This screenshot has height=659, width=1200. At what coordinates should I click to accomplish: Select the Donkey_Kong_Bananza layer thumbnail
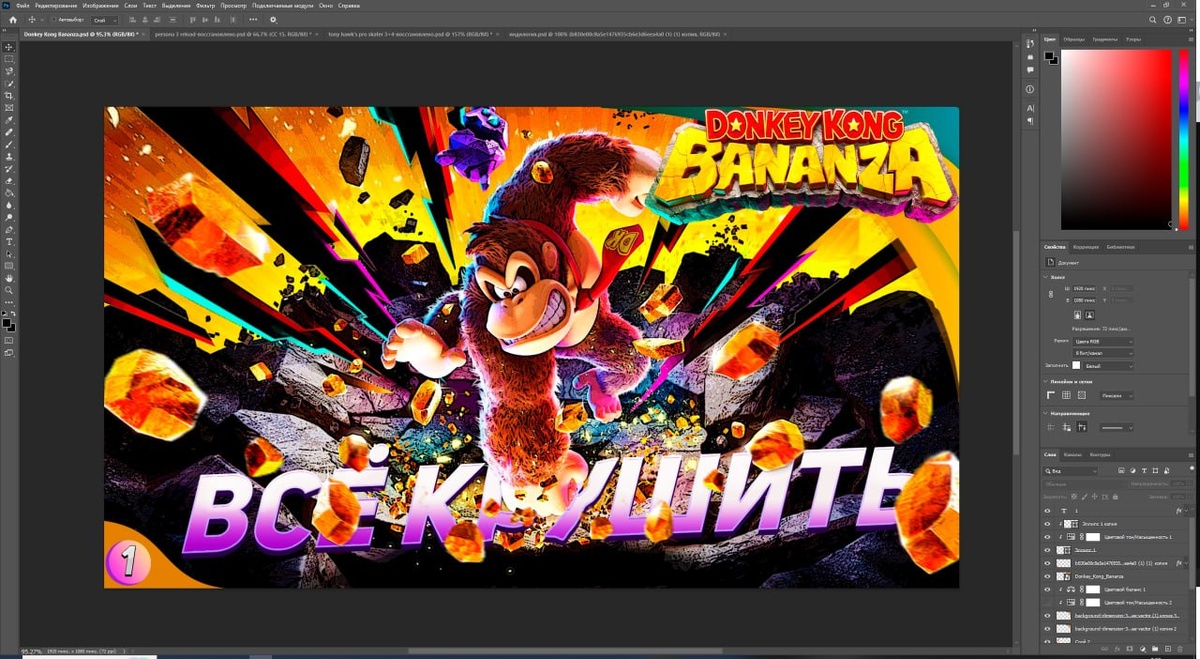1063,576
